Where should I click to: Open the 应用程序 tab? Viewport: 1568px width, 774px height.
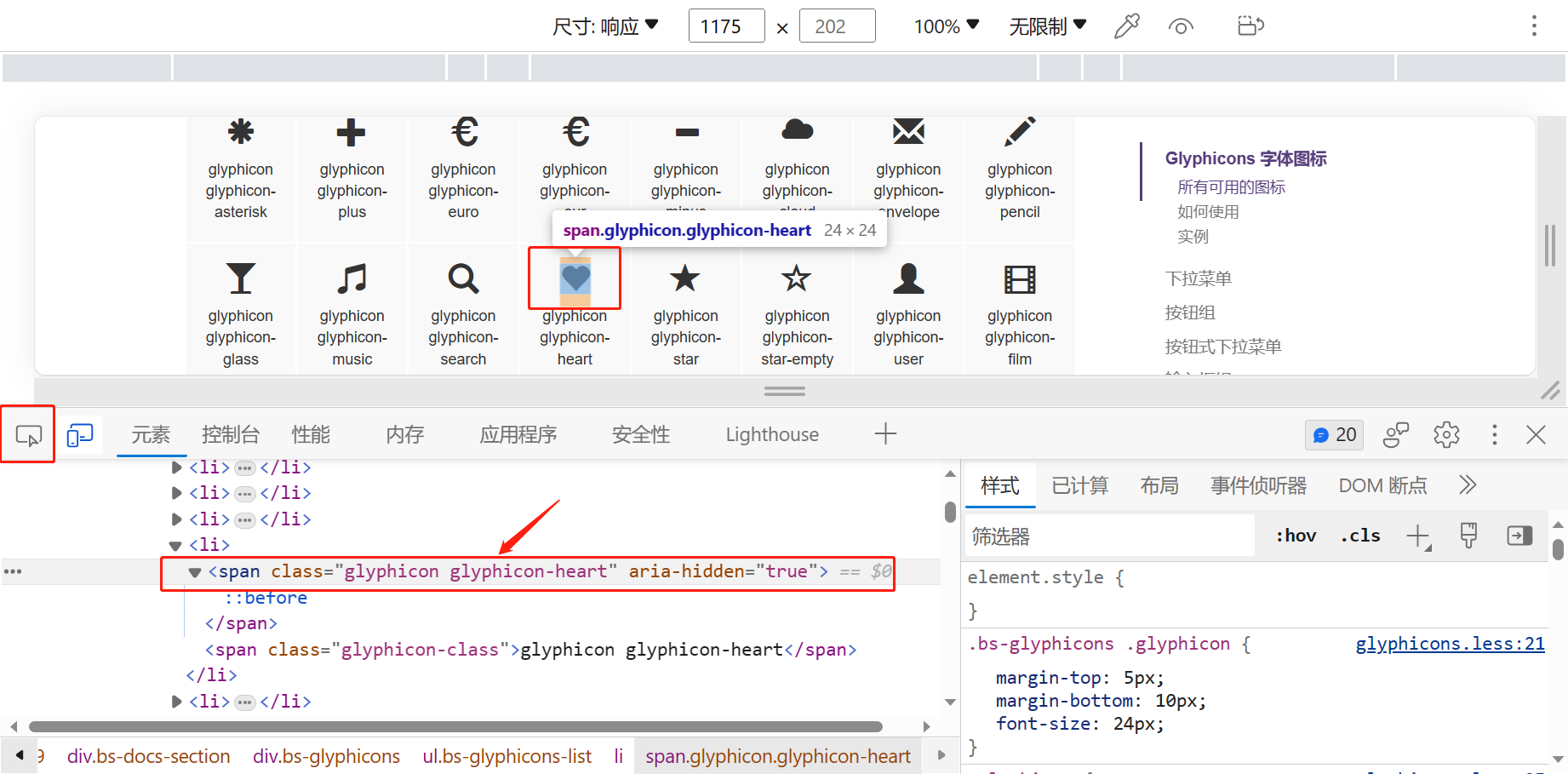coord(518,435)
